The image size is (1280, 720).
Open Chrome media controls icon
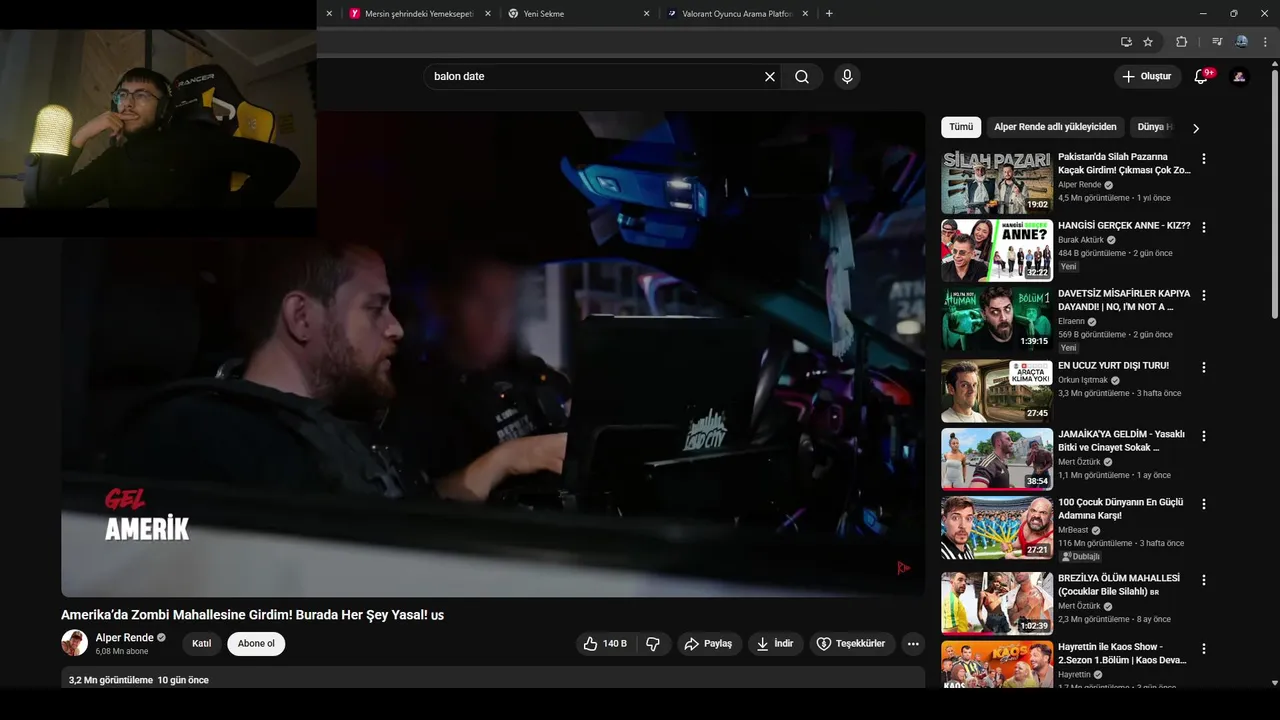coord(1217,42)
